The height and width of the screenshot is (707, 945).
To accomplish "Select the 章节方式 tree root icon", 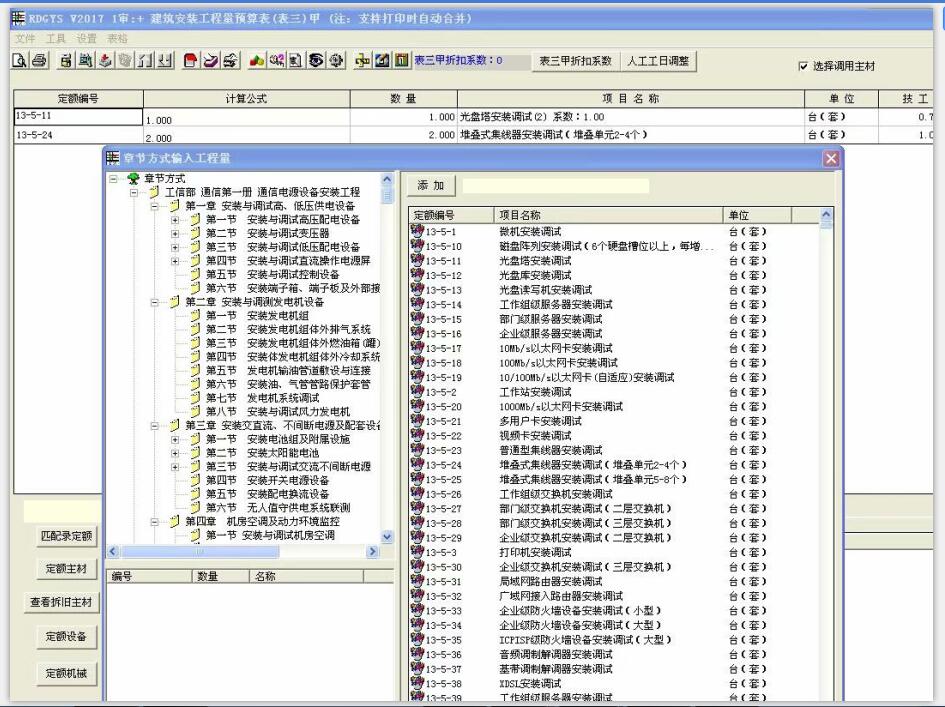I will point(132,179).
